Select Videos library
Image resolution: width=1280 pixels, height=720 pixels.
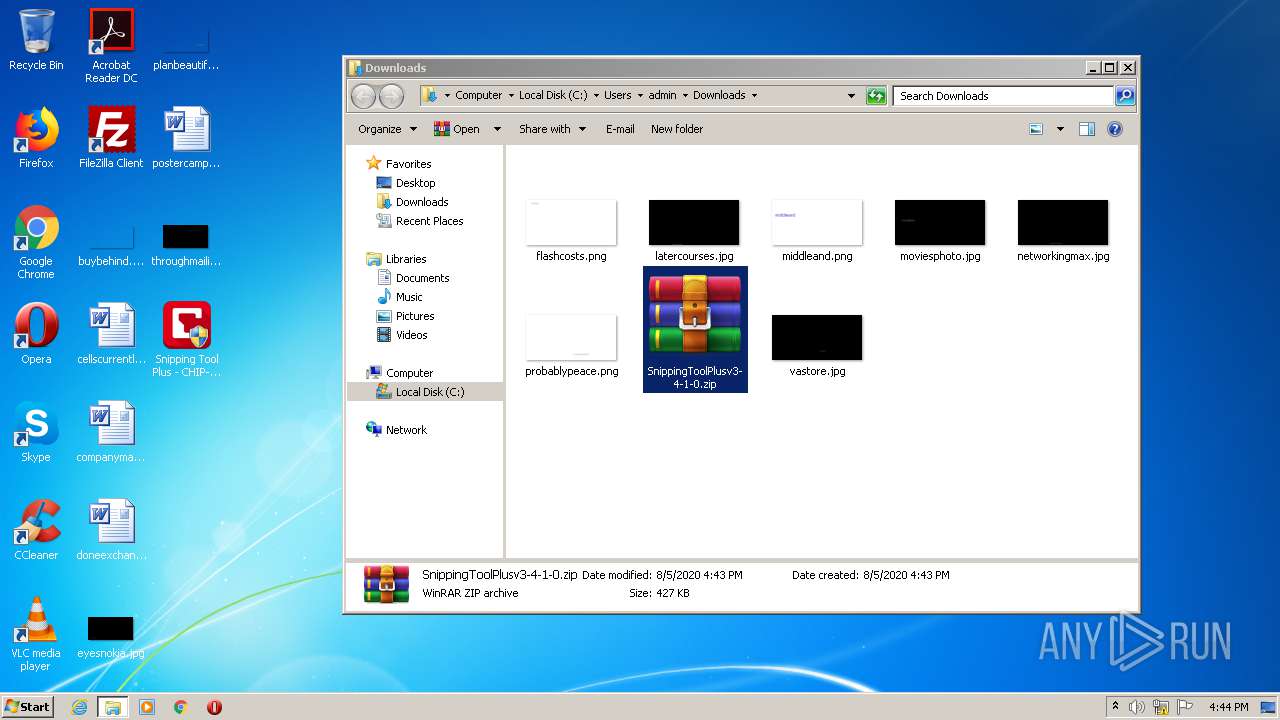click(x=411, y=335)
